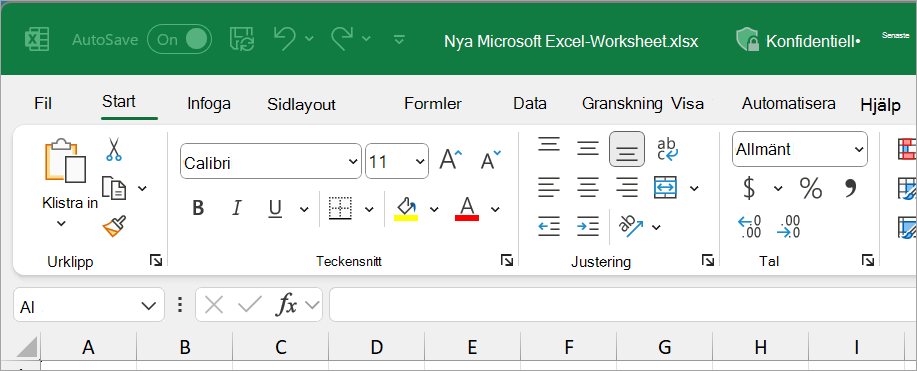The height and width of the screenshot is (371, 917).
Task: Toggle italic formatting
Action: click(236, 208)
